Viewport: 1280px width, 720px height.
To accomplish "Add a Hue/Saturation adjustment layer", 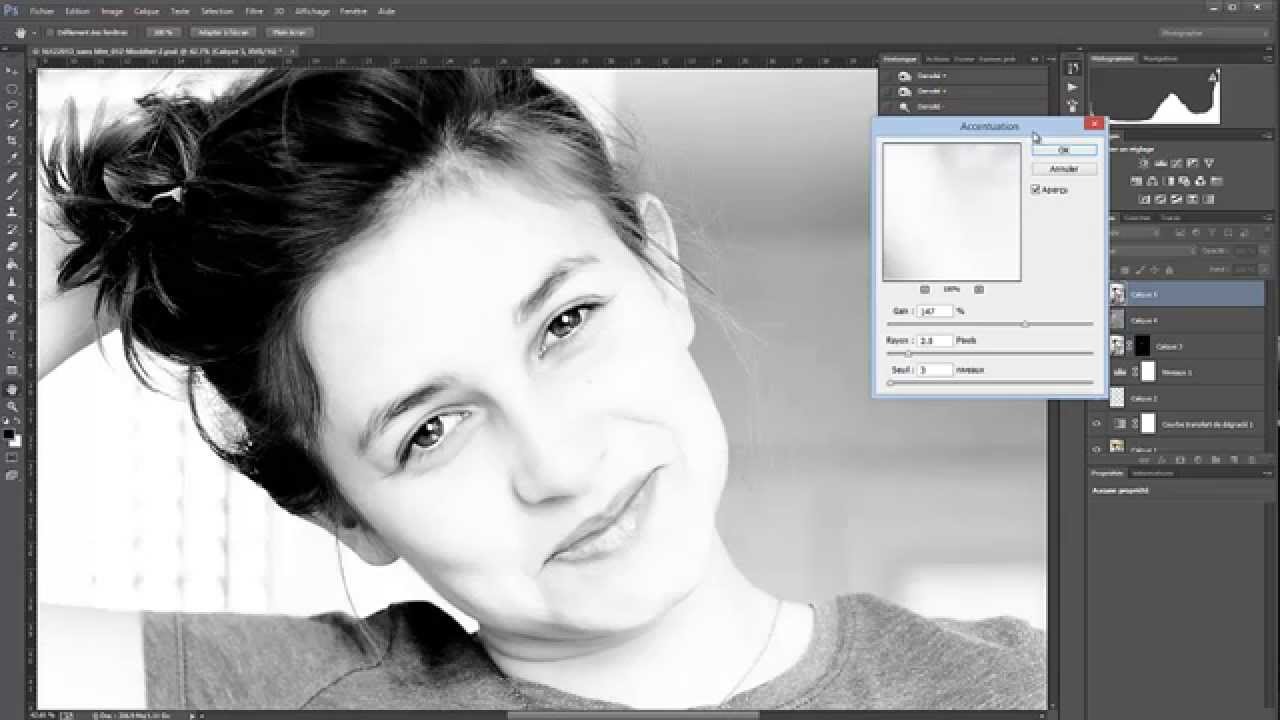I will [1136, 181].
